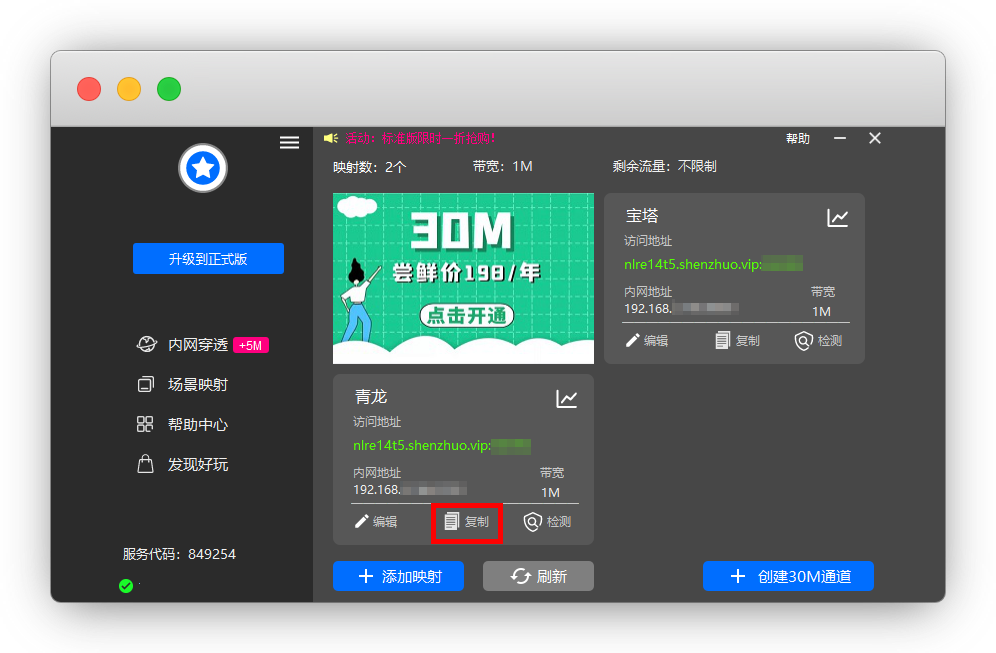This screenshot has height=653, width=996.
Task: Go to 帮助中心 in sidebar
Action: tap(198, 425)
